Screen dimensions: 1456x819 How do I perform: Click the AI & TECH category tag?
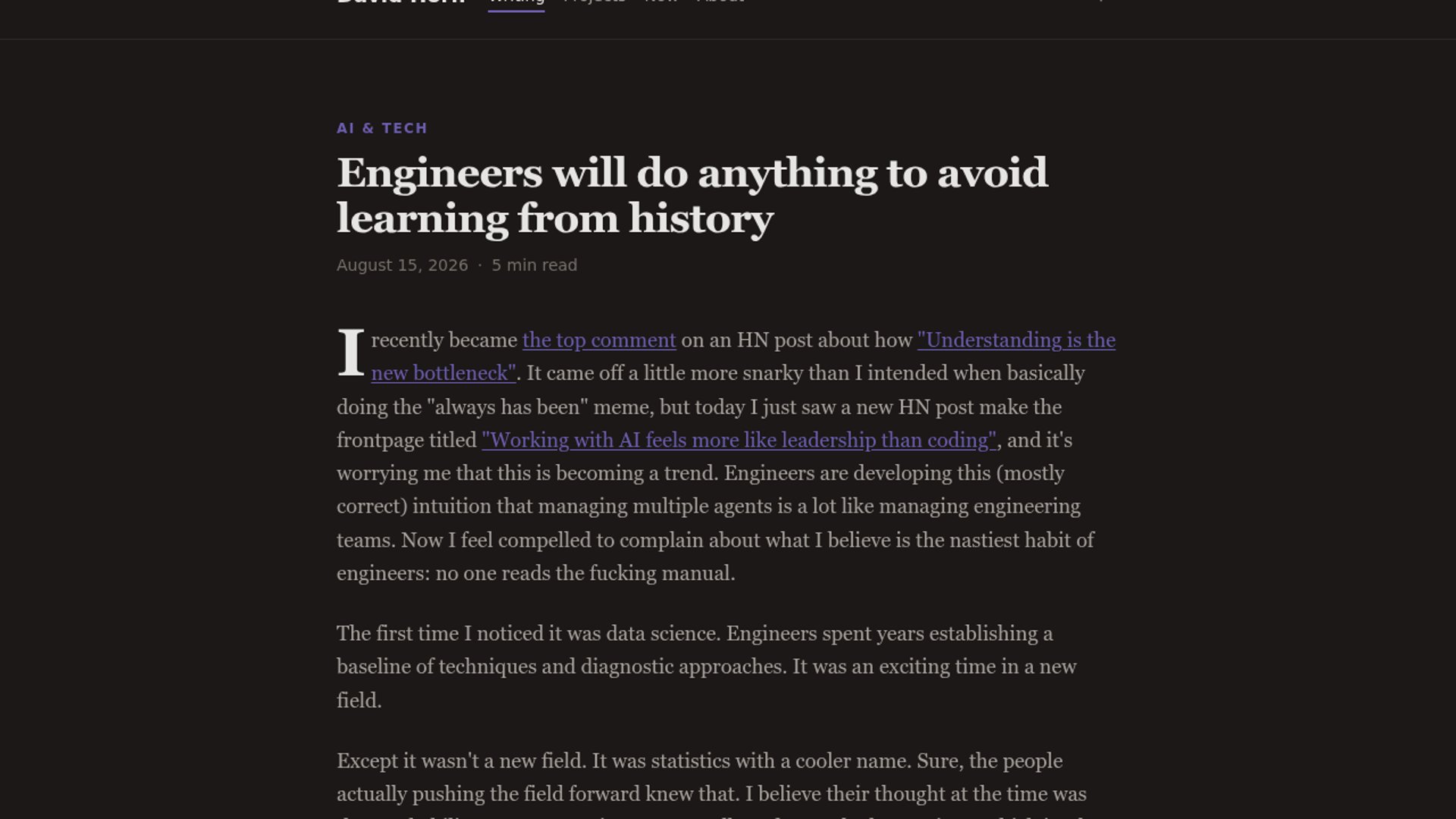[x=382, y=128]
